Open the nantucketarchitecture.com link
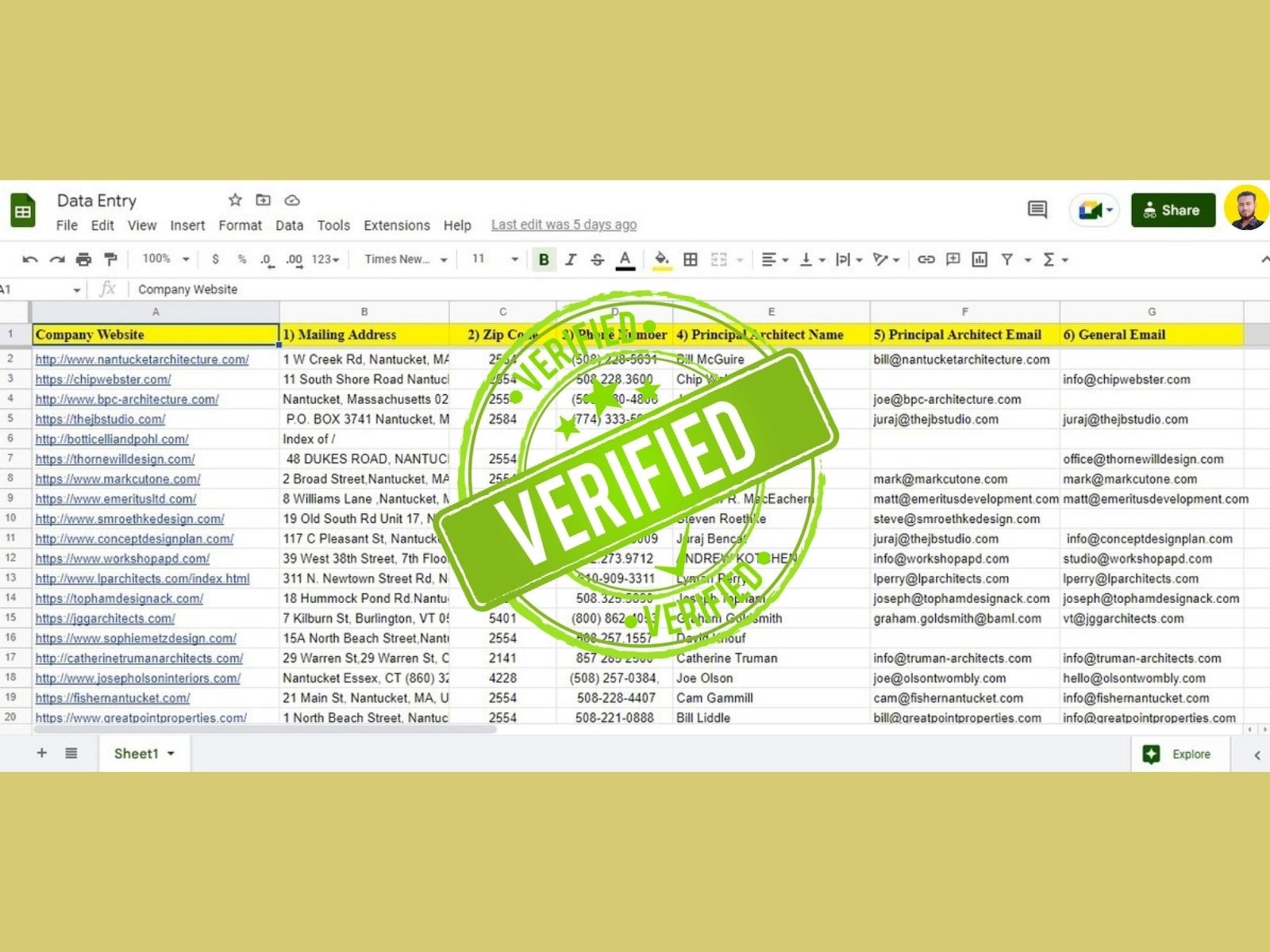This screenshot has height=952, width=1270. pyautogui.click(x=142, y=359)
